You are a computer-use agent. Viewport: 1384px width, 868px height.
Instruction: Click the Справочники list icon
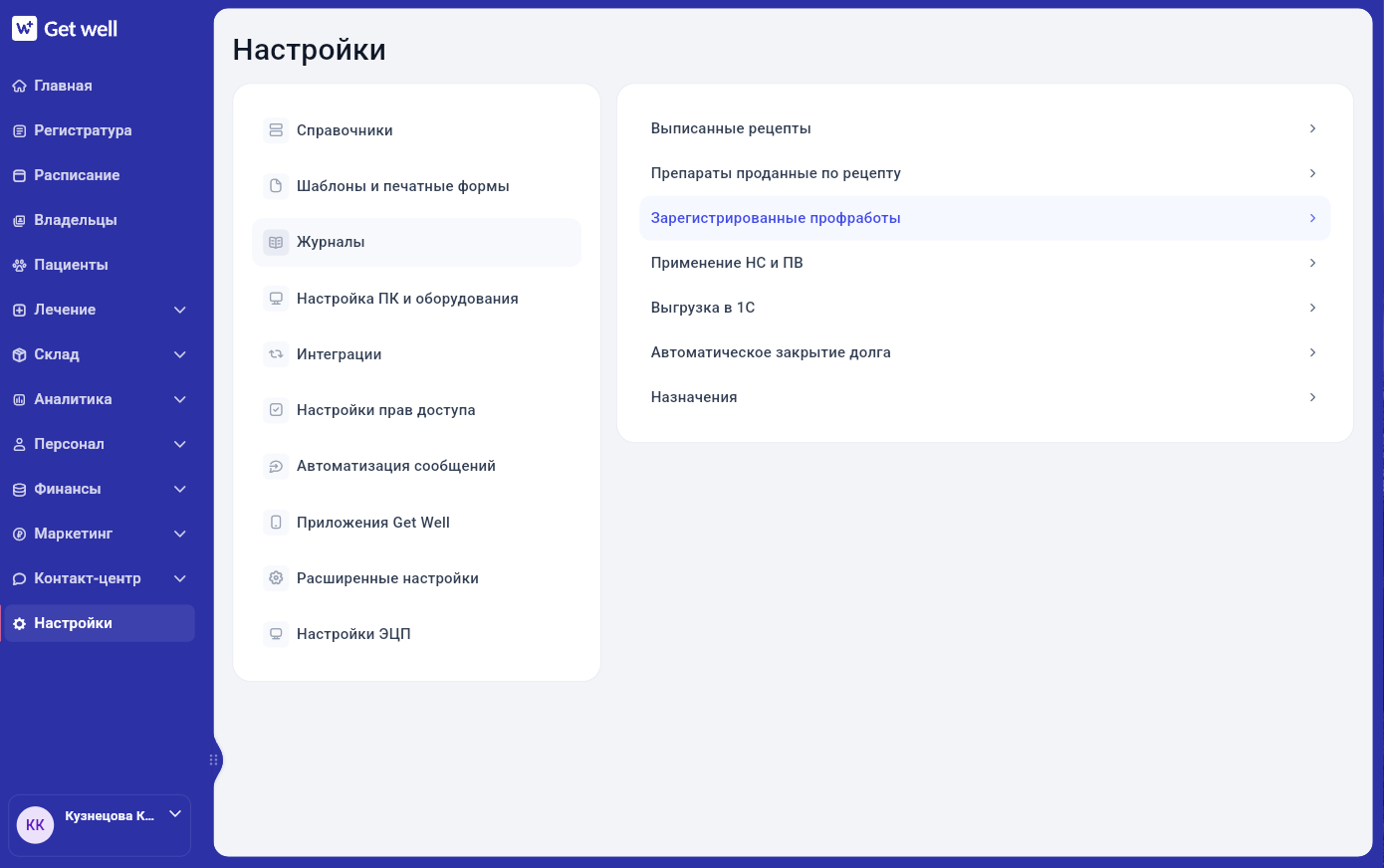point(276,130)
